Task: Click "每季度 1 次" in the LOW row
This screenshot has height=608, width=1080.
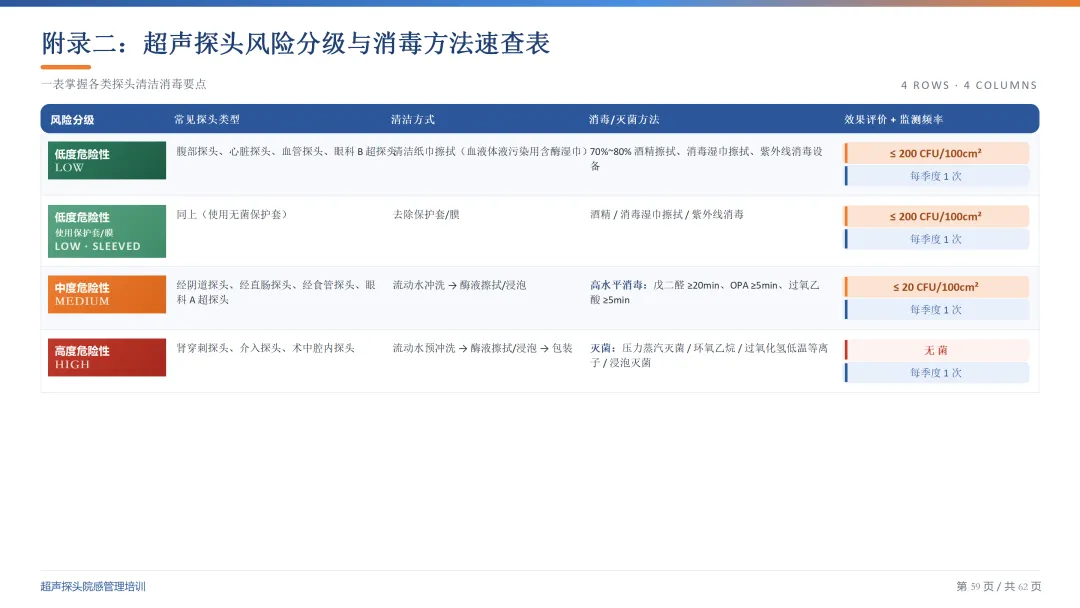Action: coord(936,176)
